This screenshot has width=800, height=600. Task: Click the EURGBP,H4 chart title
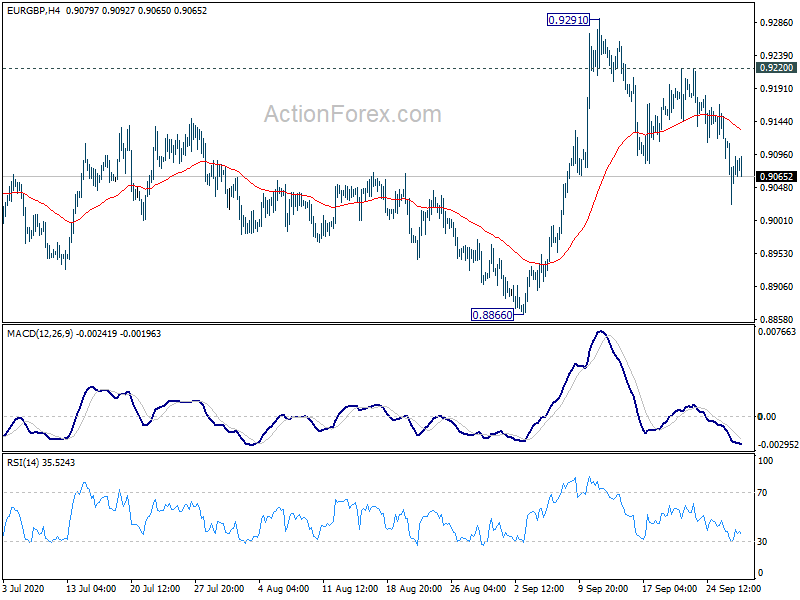pyautogui.click(x=33, y=10)
